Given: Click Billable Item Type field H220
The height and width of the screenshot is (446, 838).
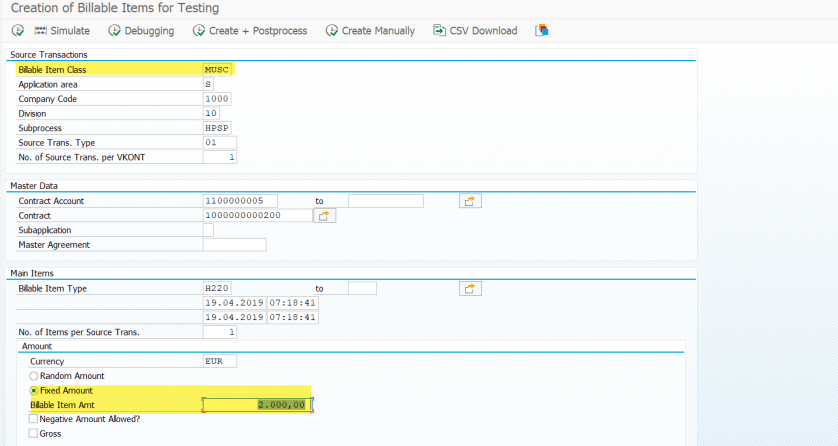Looking at the screenshot, I should pyautogui.click(x=217, y=288).
